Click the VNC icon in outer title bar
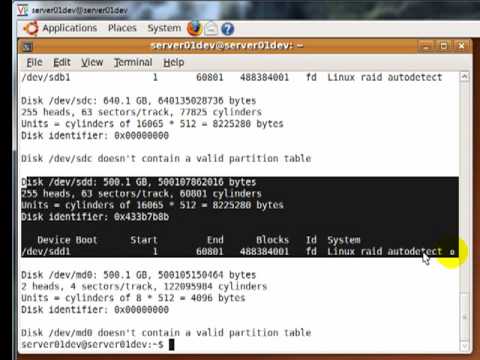 click(x=22, y=10)
